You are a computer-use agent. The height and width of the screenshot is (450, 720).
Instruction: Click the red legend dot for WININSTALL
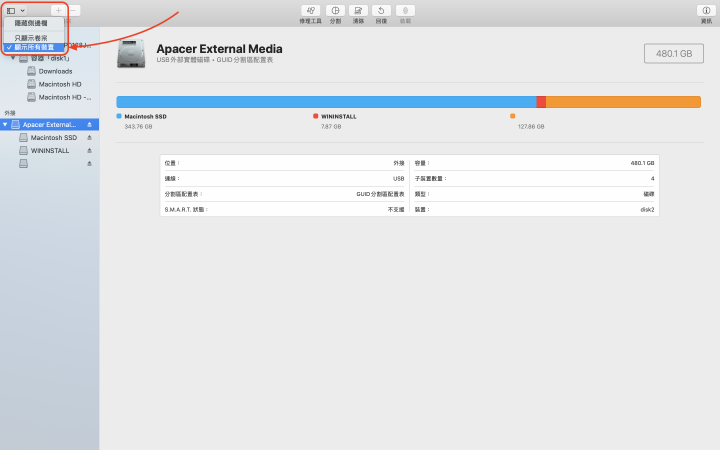coord(315,116)
